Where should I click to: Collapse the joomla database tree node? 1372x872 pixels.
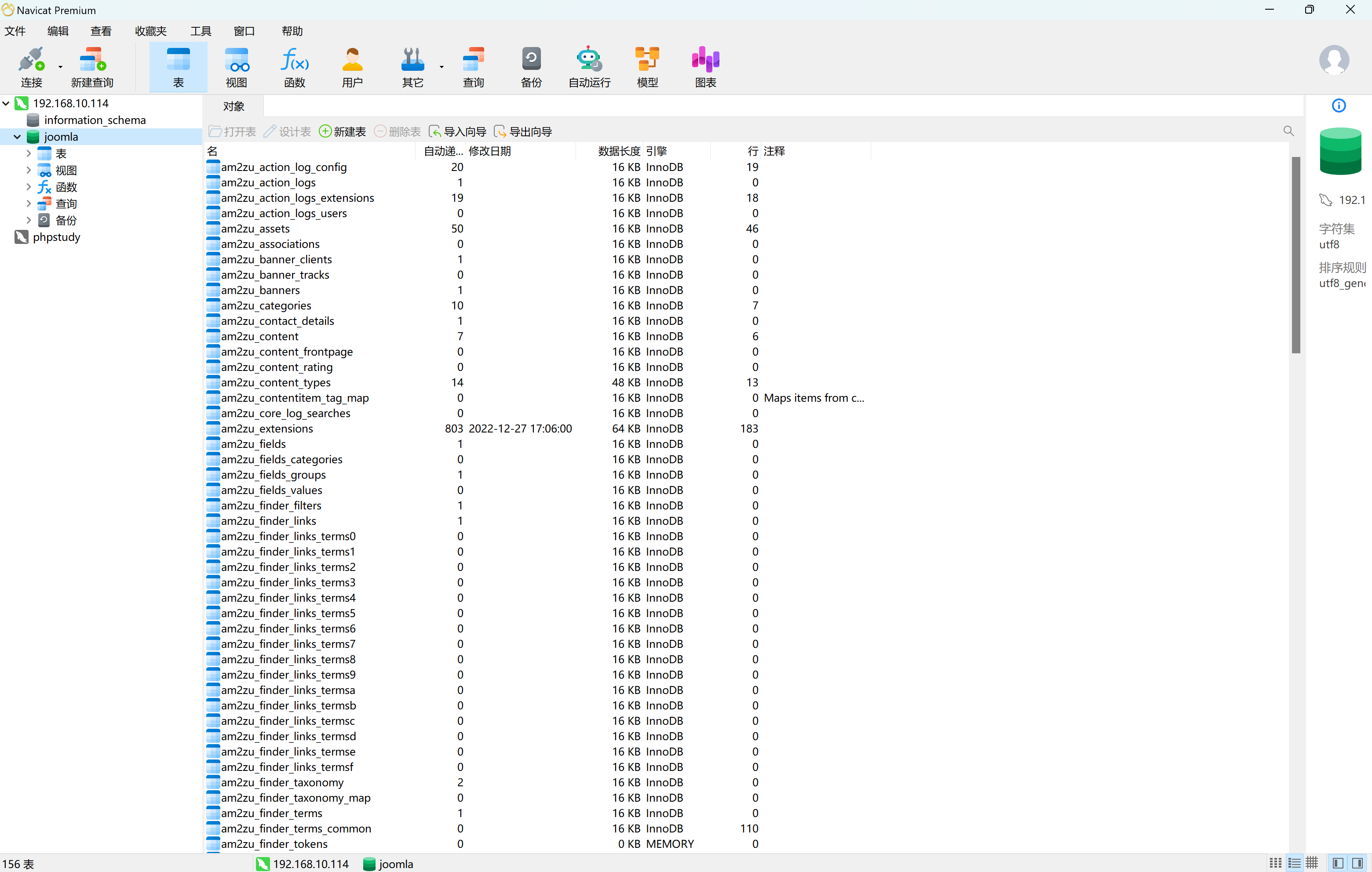17,137
